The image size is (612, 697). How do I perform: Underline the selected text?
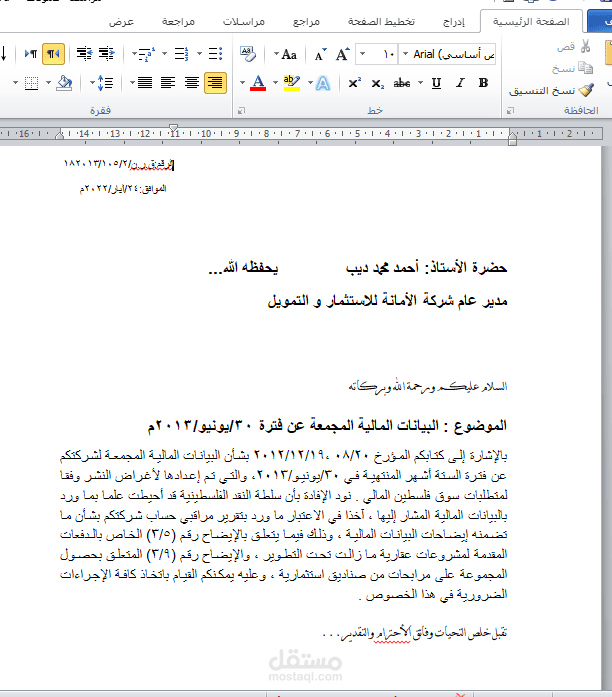pos(436,83)
